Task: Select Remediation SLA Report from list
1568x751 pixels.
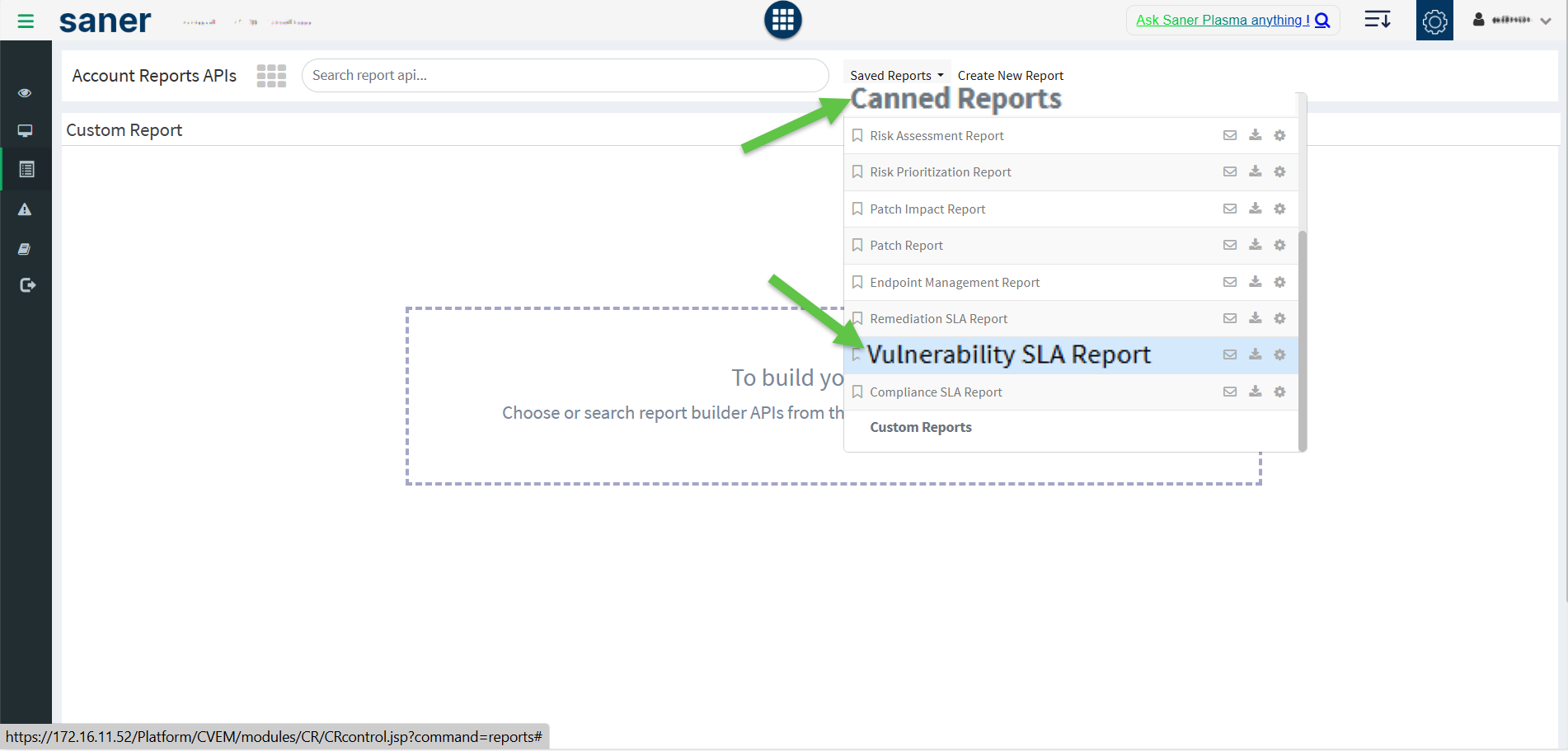Action: click(x=938, y=319)
